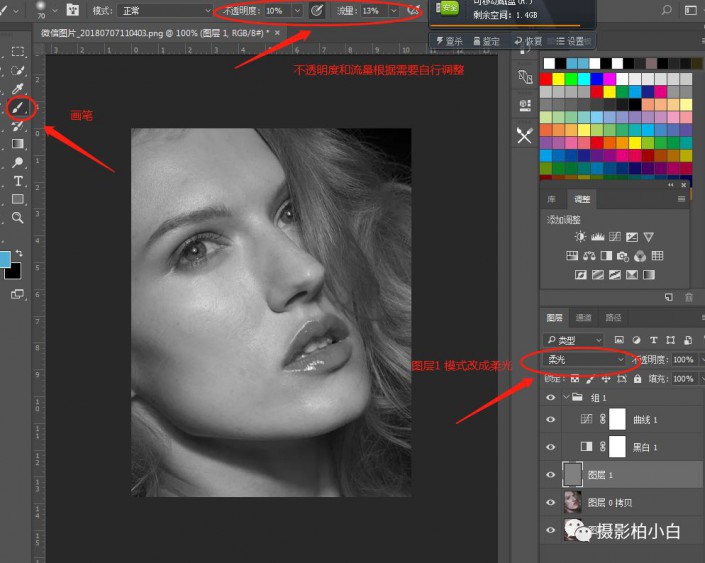Hide the 黑白 1 layer
The image size is (705, 563).
[550, 447]
